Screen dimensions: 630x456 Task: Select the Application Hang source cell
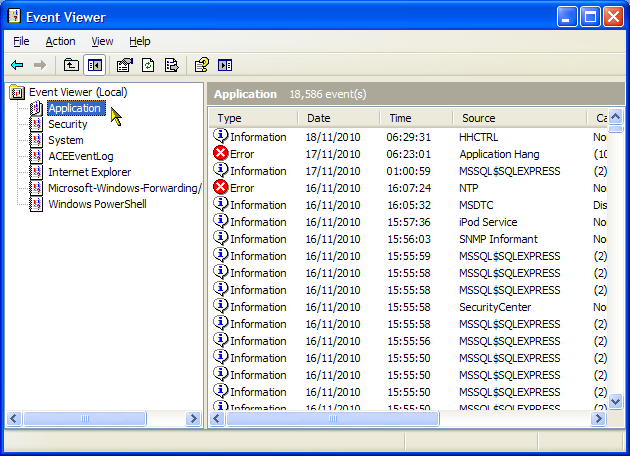point(499,154)
